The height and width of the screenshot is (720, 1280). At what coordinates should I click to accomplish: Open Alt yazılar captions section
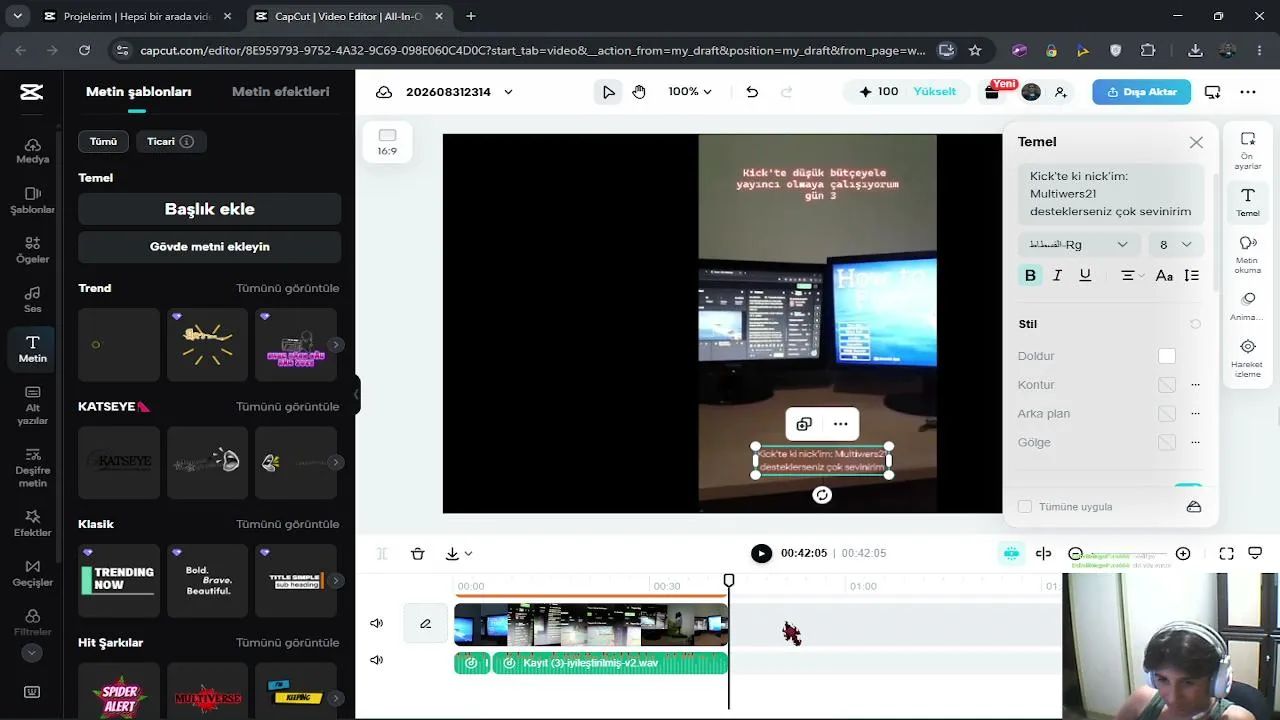(32, 406)
